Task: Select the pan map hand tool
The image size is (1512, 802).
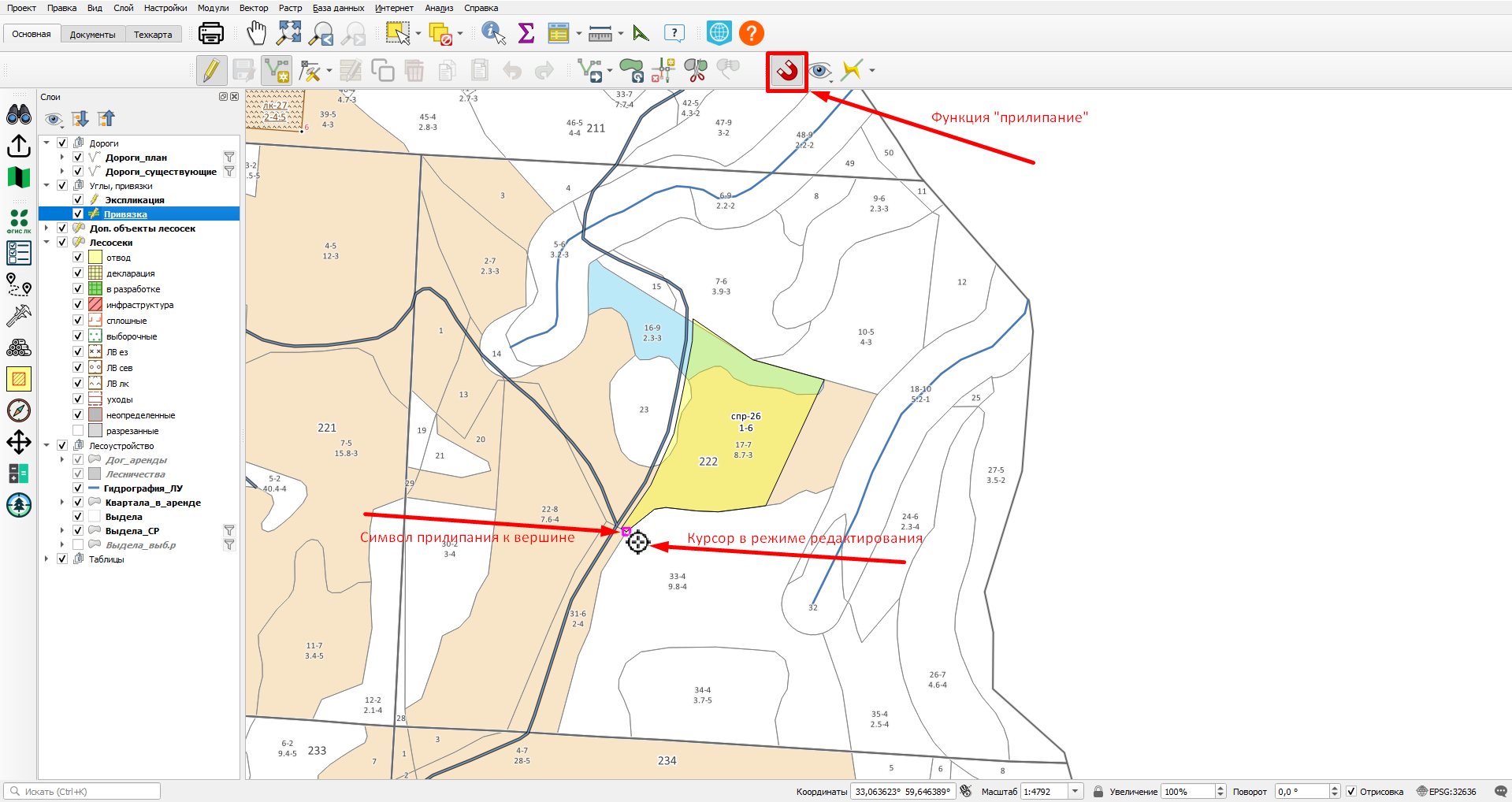Action: coord(256,33)
